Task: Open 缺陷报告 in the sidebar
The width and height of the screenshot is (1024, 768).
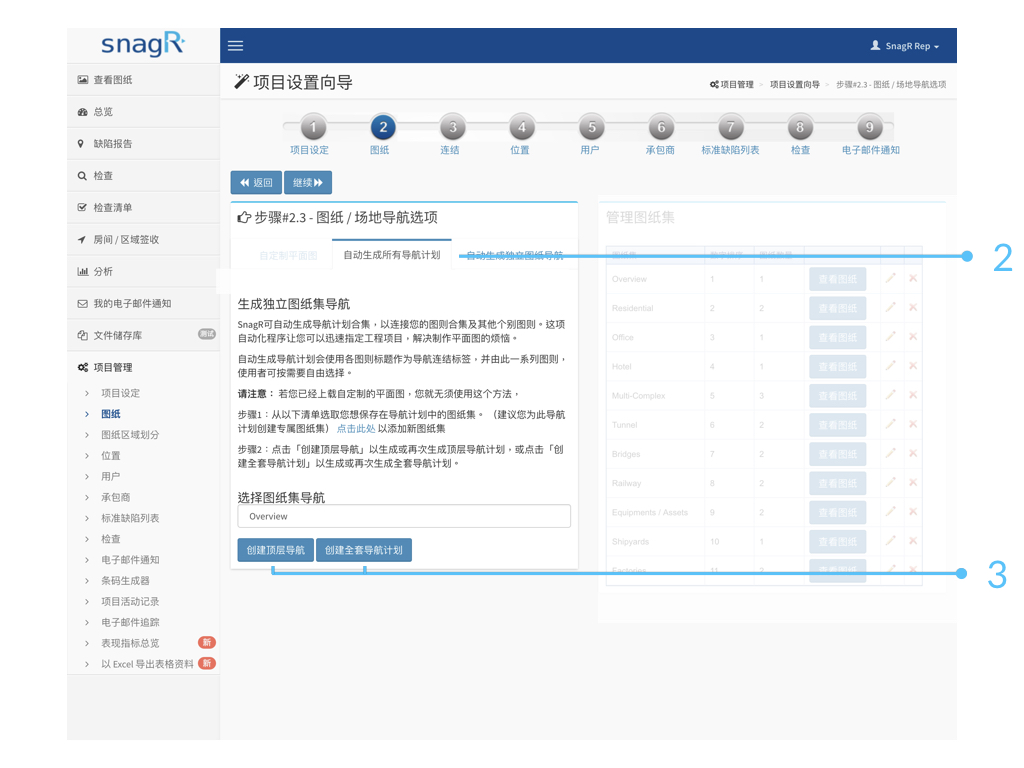Action: (x=143, y=144)
